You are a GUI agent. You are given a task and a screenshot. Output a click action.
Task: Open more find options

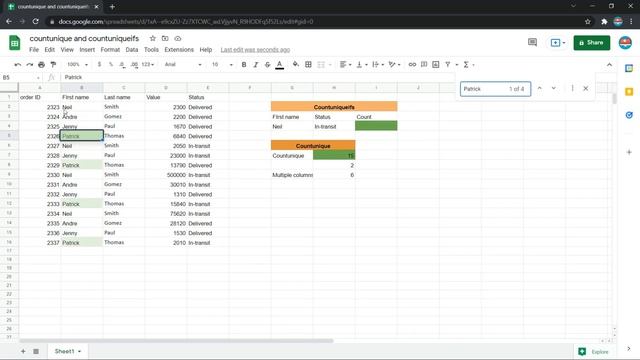coord(572,88)
